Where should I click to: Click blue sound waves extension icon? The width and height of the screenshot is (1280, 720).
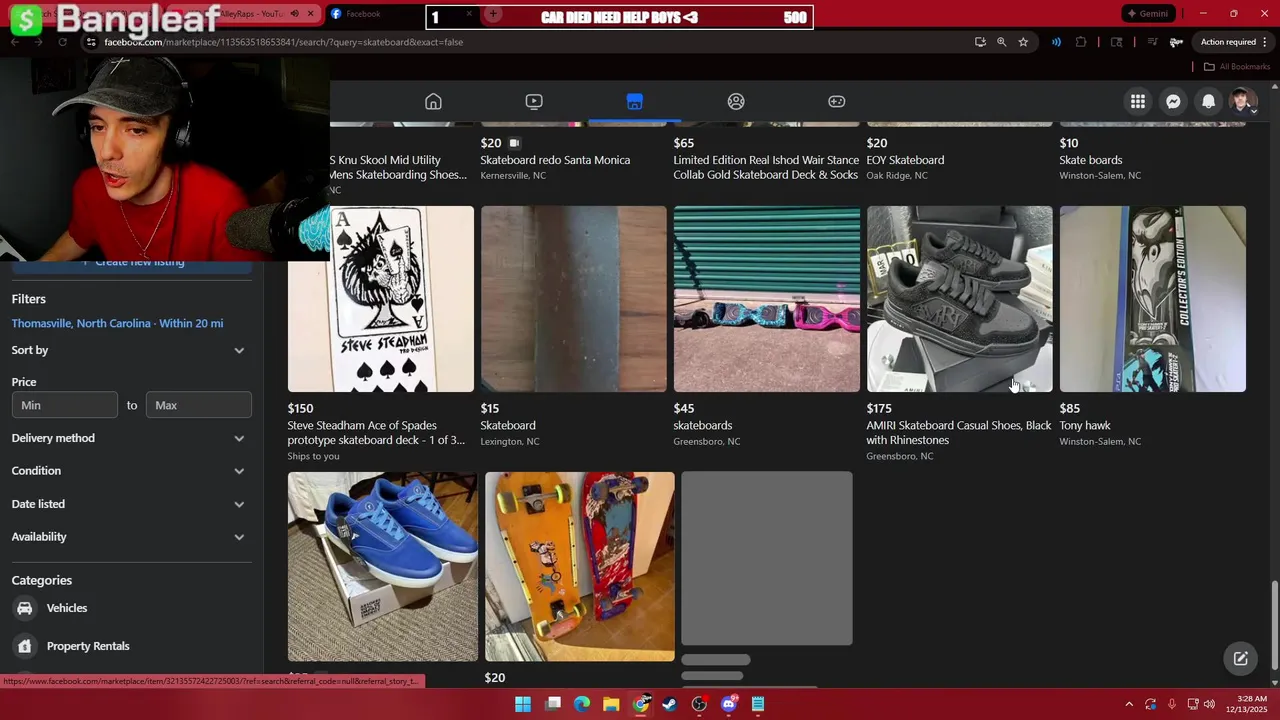click(x=1056, y=42)
